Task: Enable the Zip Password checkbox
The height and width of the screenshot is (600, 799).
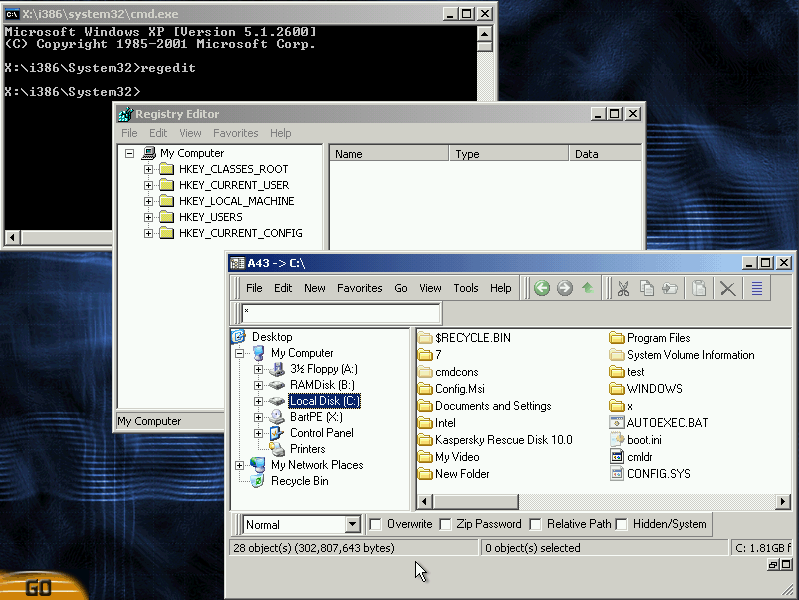Action: pyautogui.click(x=445, y=524)
